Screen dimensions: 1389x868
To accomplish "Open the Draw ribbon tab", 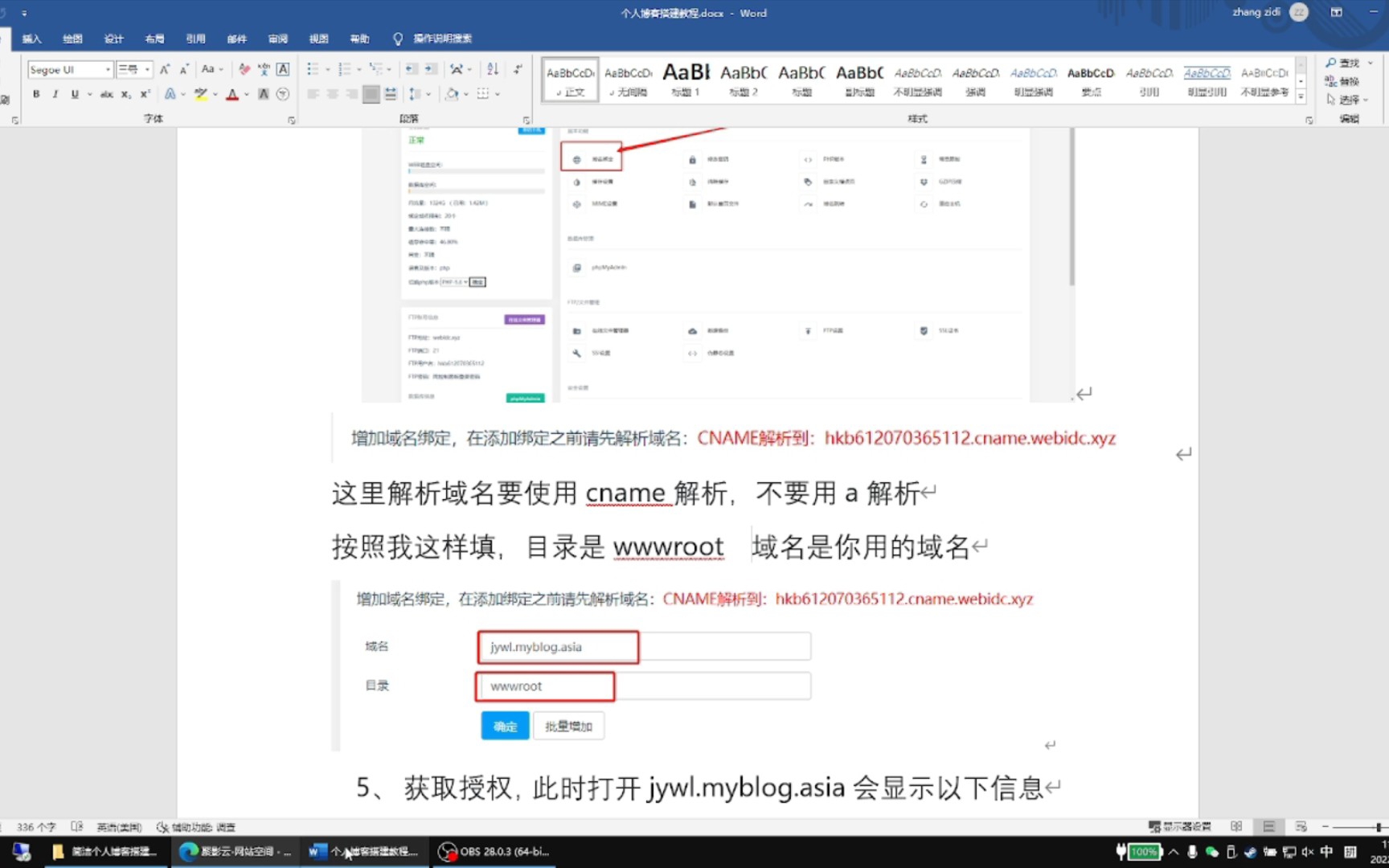I will [72, 39].
